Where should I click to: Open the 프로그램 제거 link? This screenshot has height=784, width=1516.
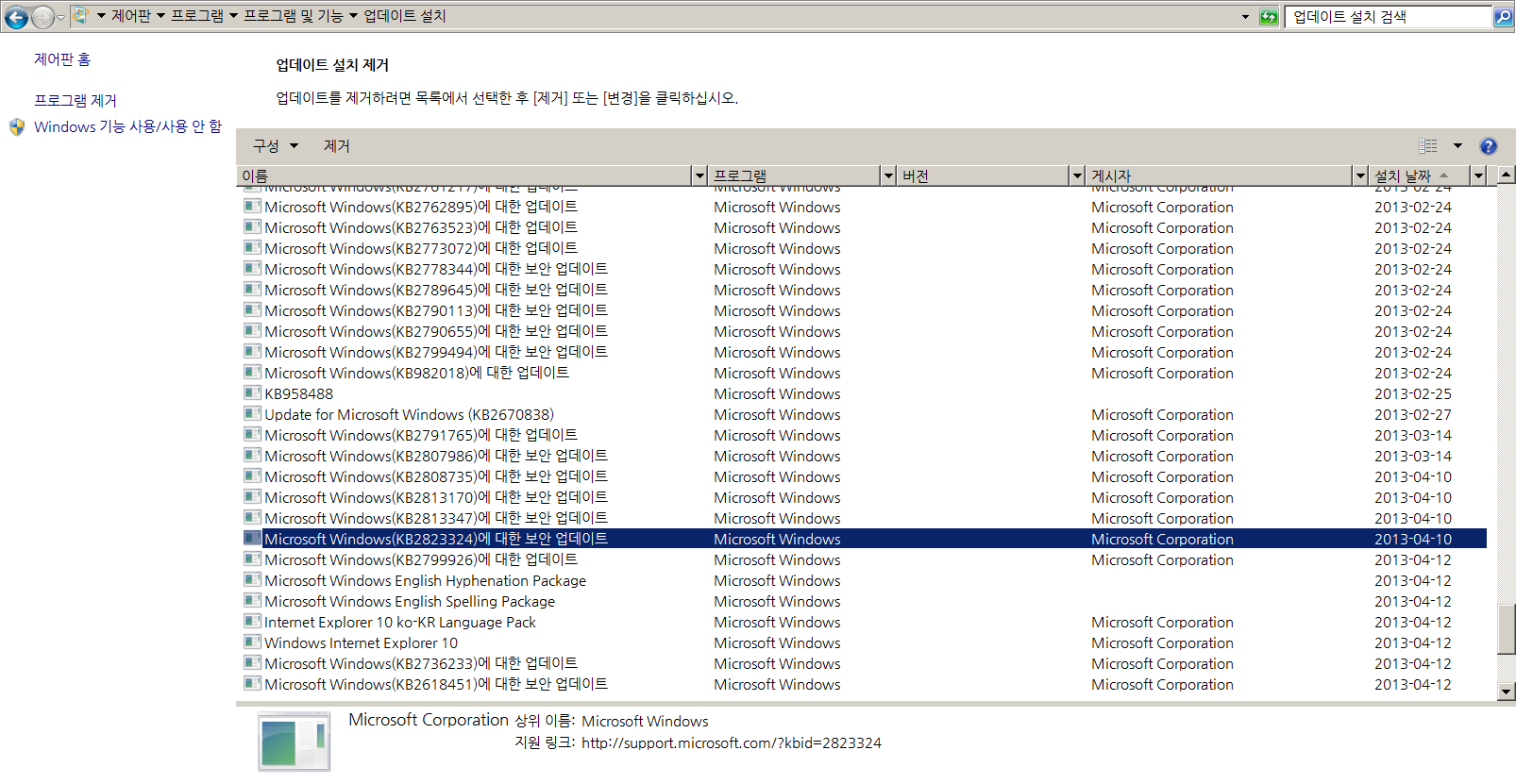pyautogui.click(x=76, y=100)
